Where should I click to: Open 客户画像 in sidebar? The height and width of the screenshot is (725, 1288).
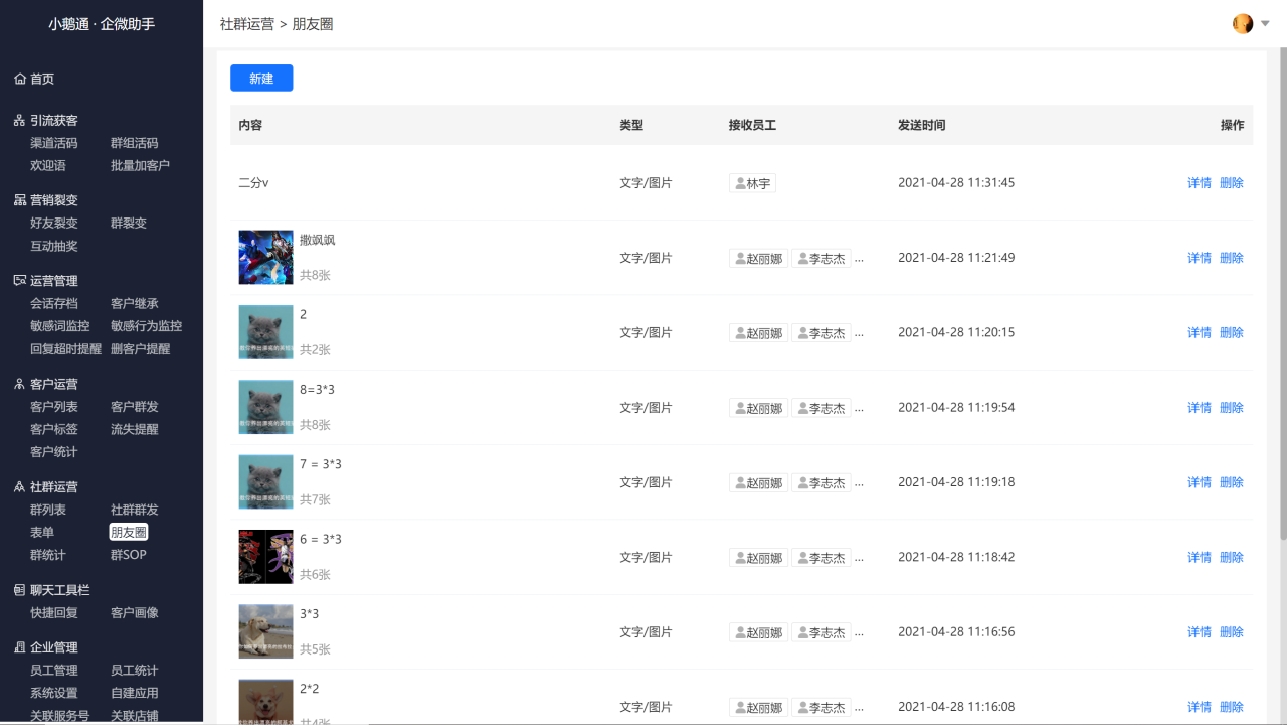135,612
